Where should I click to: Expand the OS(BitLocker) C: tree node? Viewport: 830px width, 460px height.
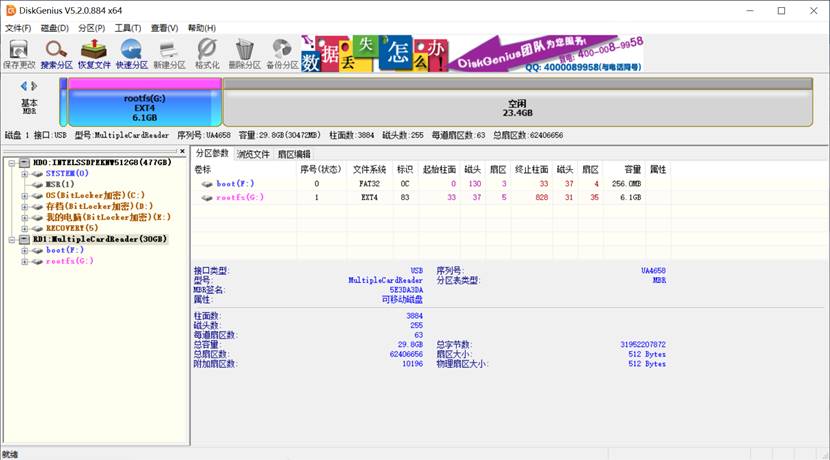tap(24, 195)
